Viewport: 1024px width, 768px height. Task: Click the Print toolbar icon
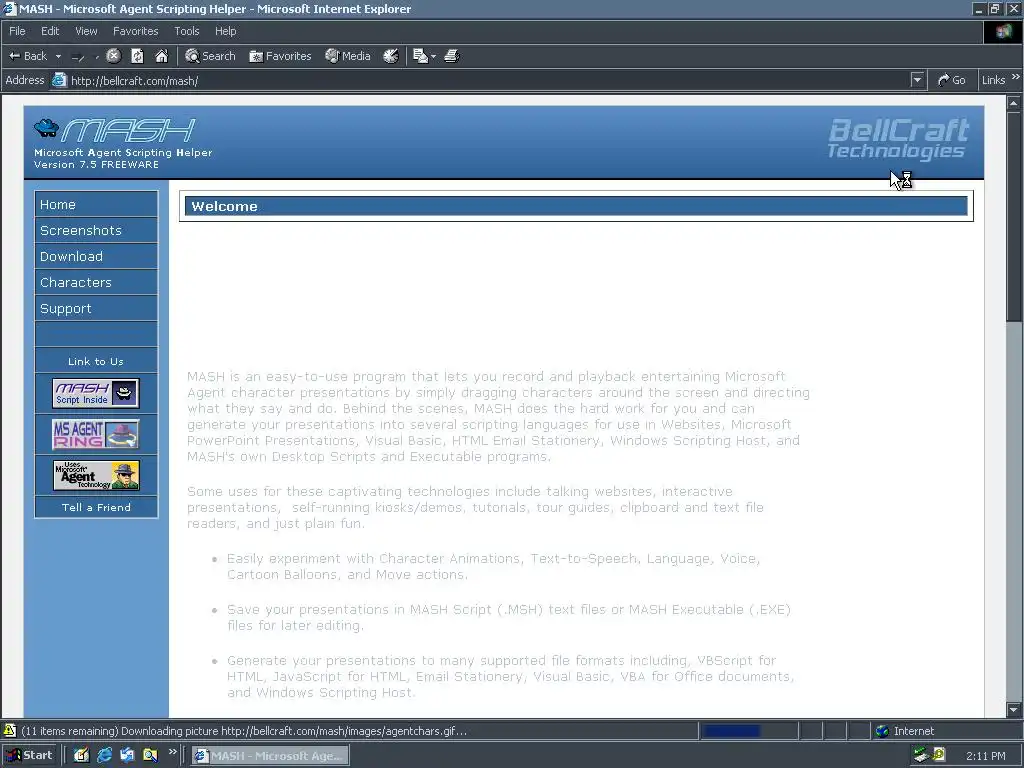452,56
